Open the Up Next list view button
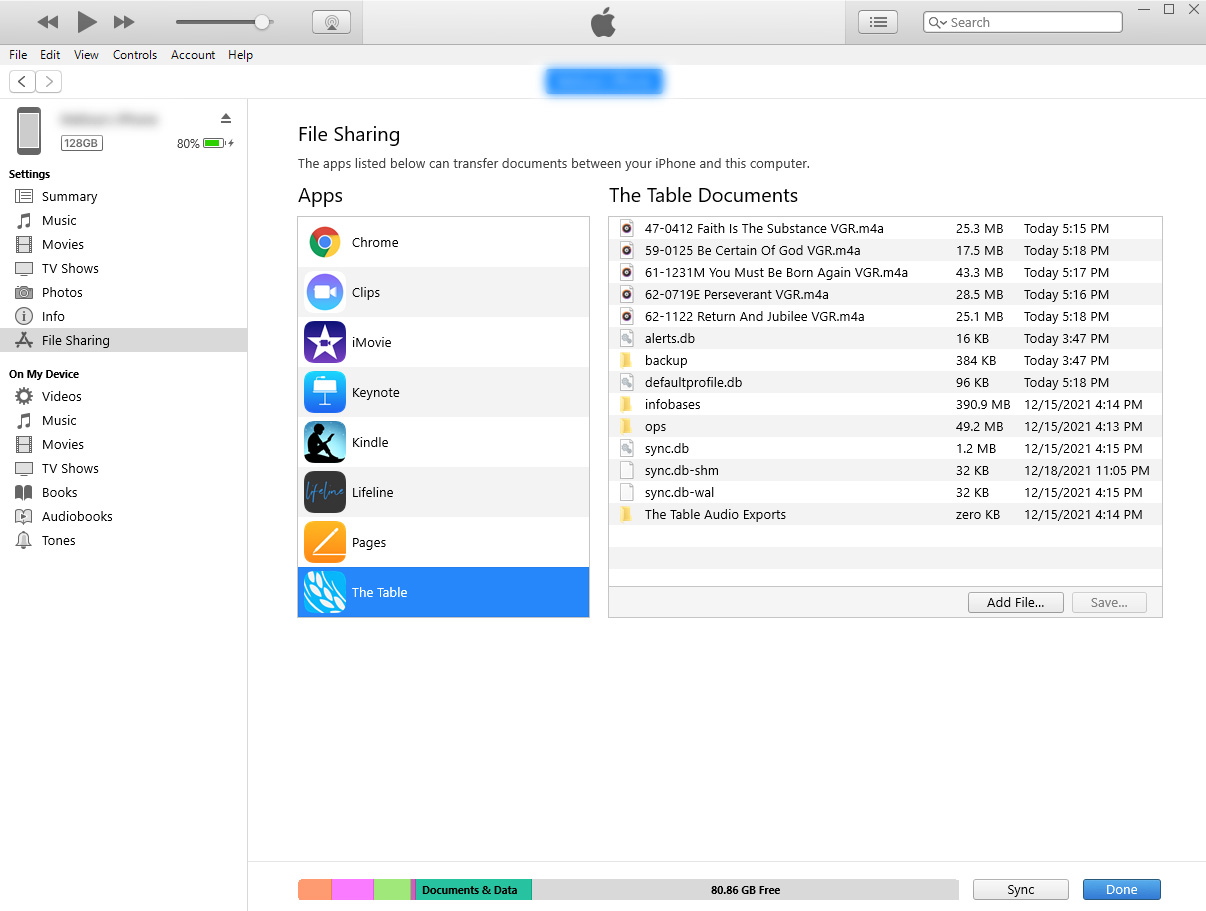Image resolution: width=1206 pixels, height=911 pixels. pos(878,22)
